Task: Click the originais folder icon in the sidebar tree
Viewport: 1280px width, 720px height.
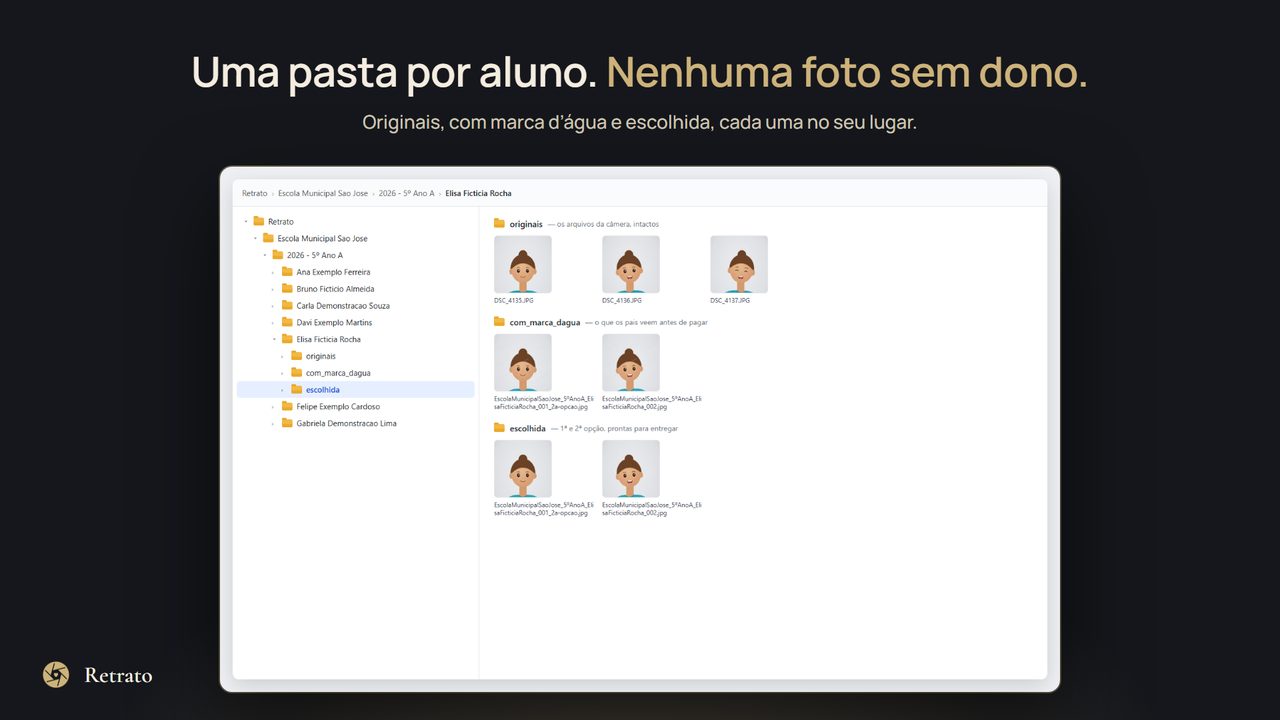Action: pyautogui.click(x=297, y=356)
